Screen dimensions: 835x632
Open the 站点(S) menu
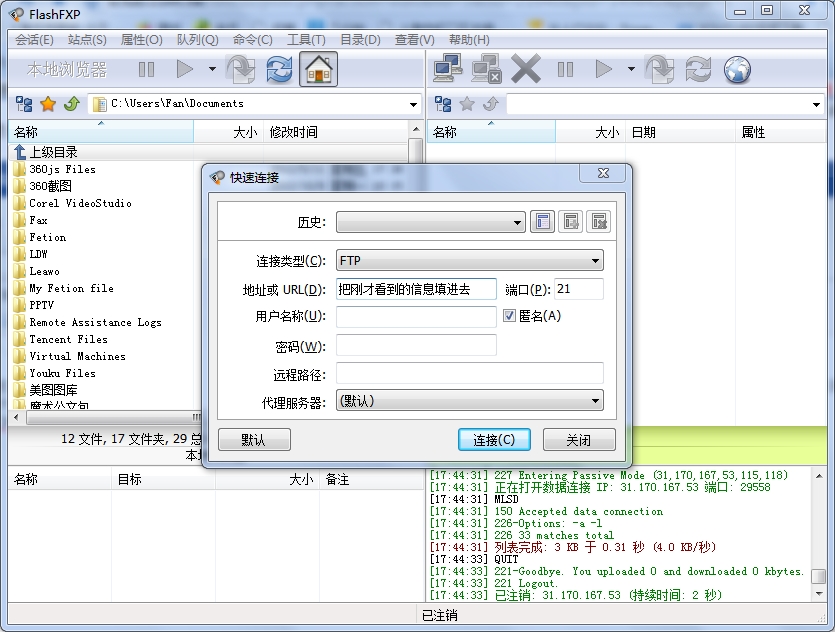[x=87, y=40]
